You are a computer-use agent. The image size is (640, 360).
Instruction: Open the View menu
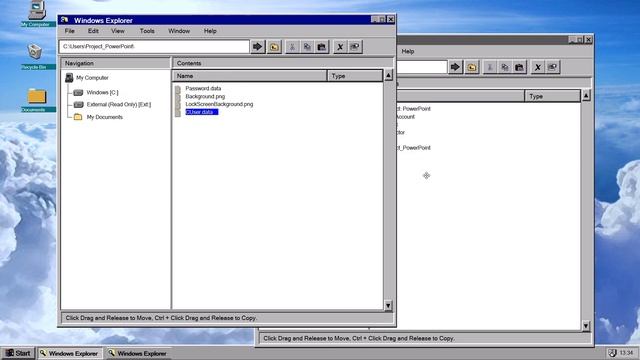[x=118, y=31]
